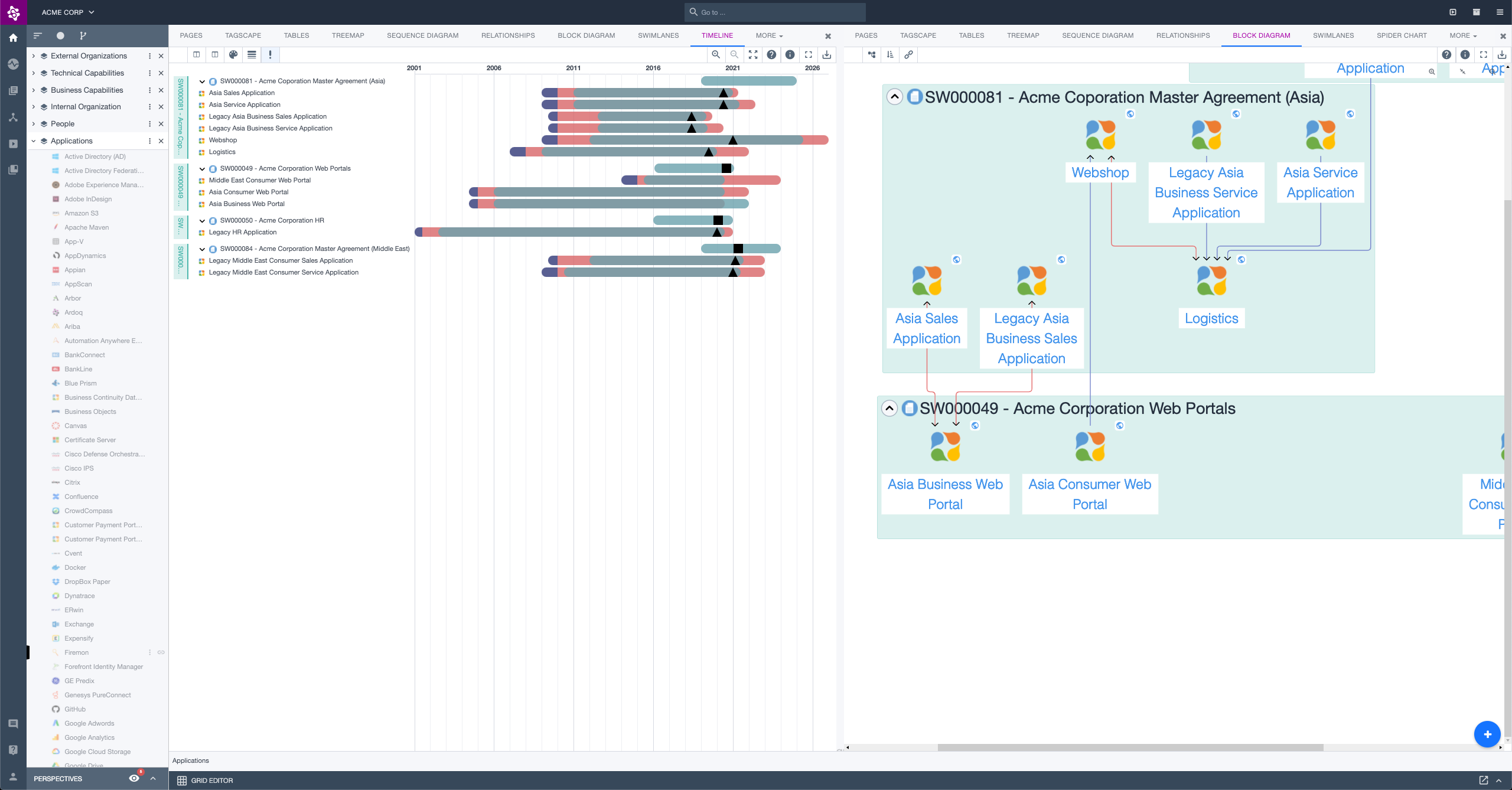Viewport: 1512px width, 790px height.
Task: Click the timeline zoom-in magnifier icon
Action: (x=716, y=54)
